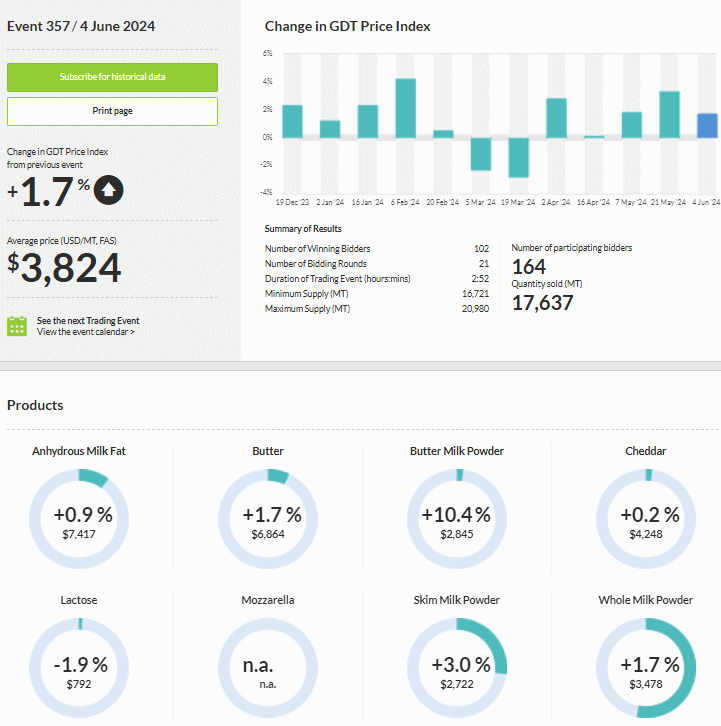Click the Number of Bidding Rounds row
The height and width of the screenshot is (726, 721).
[376, 263]
